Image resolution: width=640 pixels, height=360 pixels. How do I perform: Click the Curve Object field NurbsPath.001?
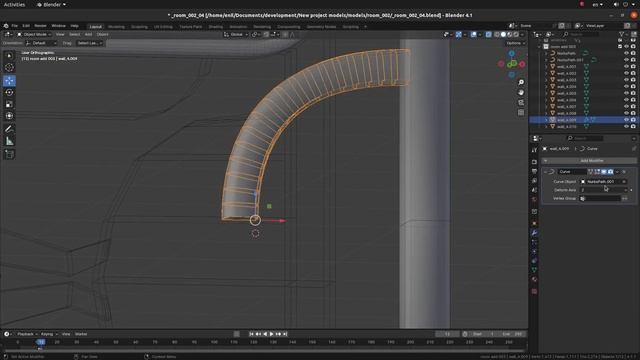coord(604,182)
